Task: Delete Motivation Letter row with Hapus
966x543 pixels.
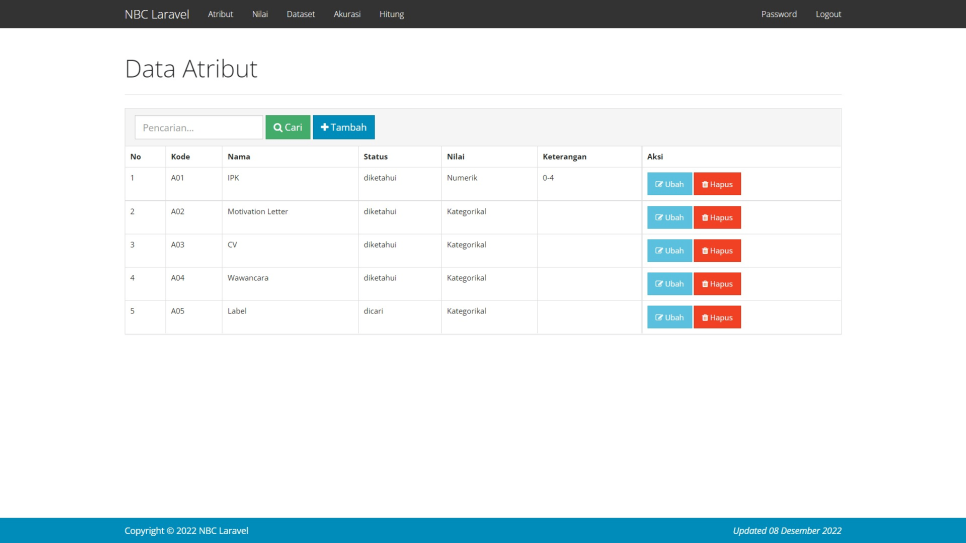Action: (717, 217)
